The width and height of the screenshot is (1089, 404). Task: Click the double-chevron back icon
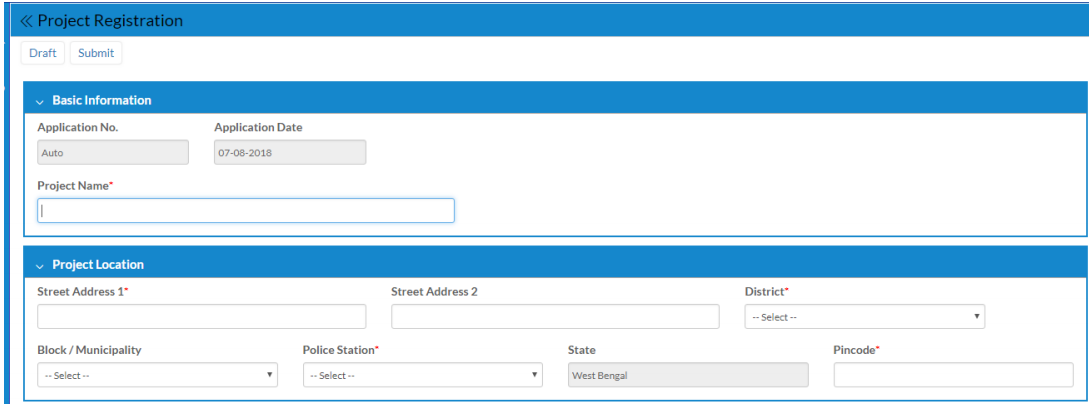26,21
